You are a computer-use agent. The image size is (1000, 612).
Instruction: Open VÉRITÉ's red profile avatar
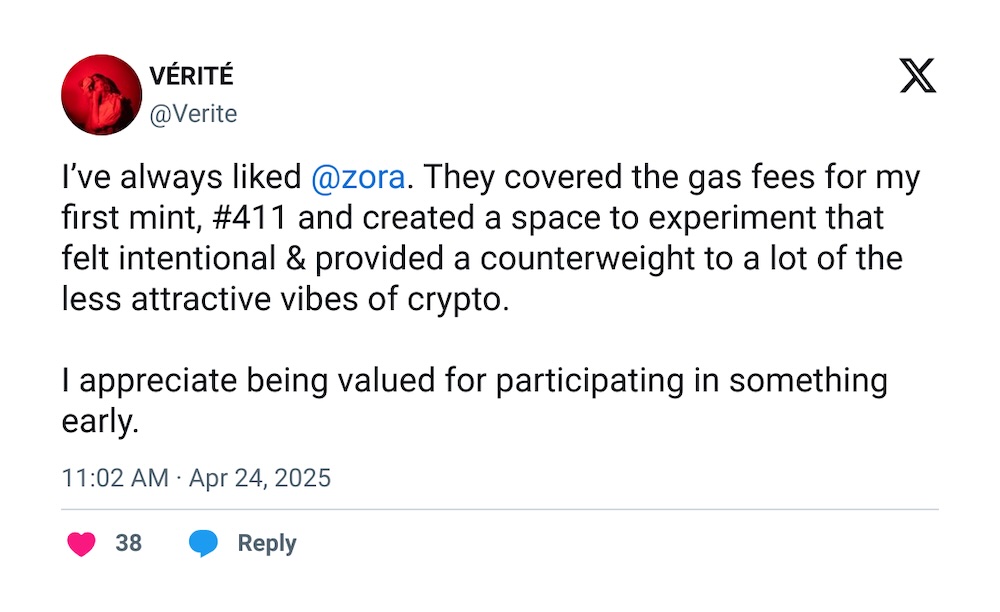(101, 95)
